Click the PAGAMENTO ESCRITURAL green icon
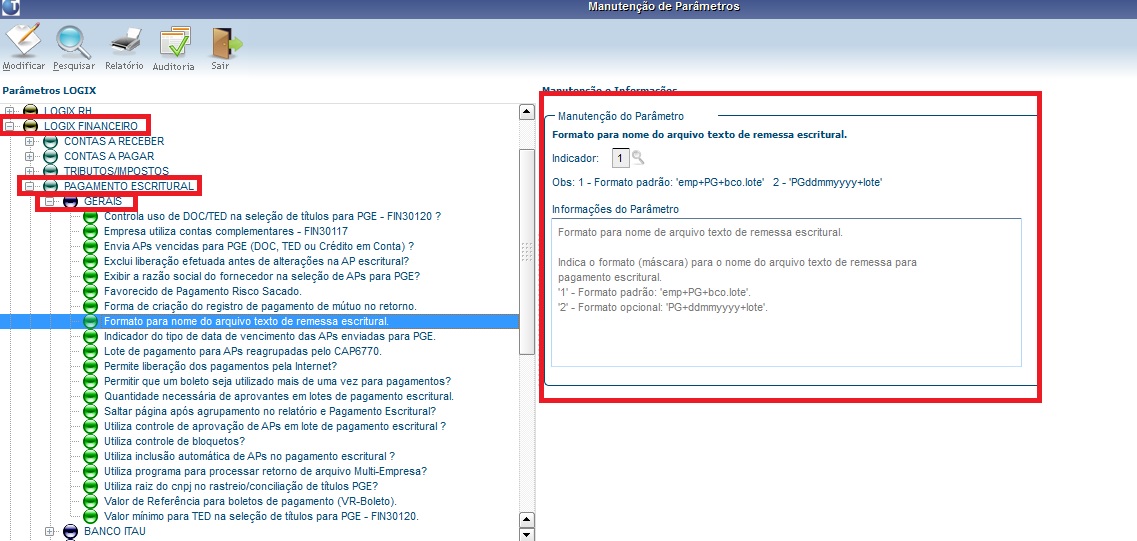This screenshot has height=541, width=1137. point(50,186)
